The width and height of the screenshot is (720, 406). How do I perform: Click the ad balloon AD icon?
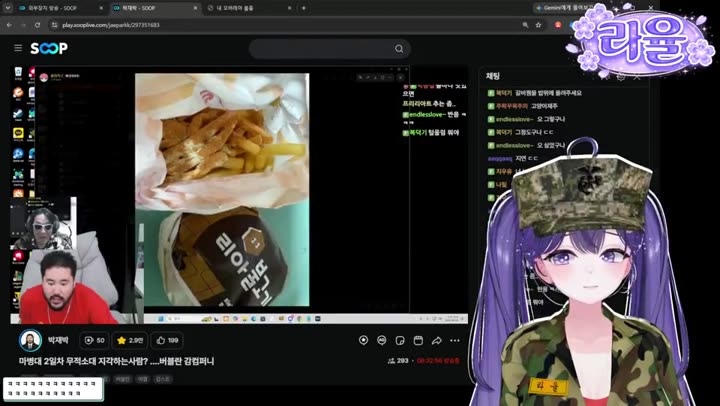tap(382, 340)
